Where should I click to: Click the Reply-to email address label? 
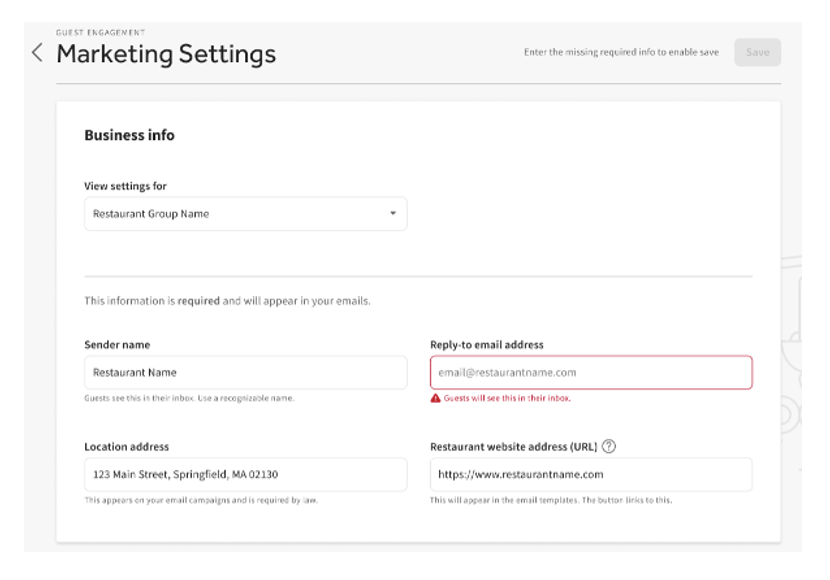tap(487, 345)
